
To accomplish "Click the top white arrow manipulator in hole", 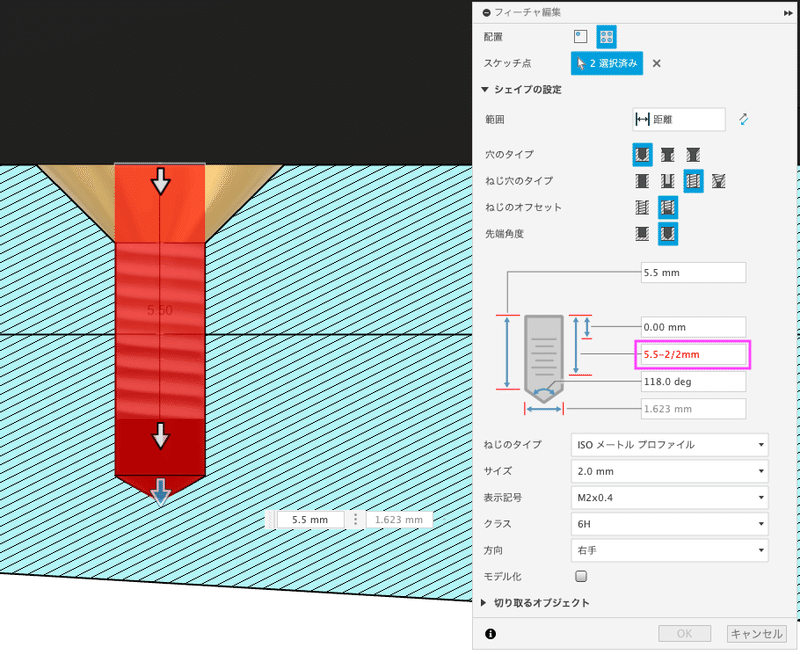I will 161,181.
